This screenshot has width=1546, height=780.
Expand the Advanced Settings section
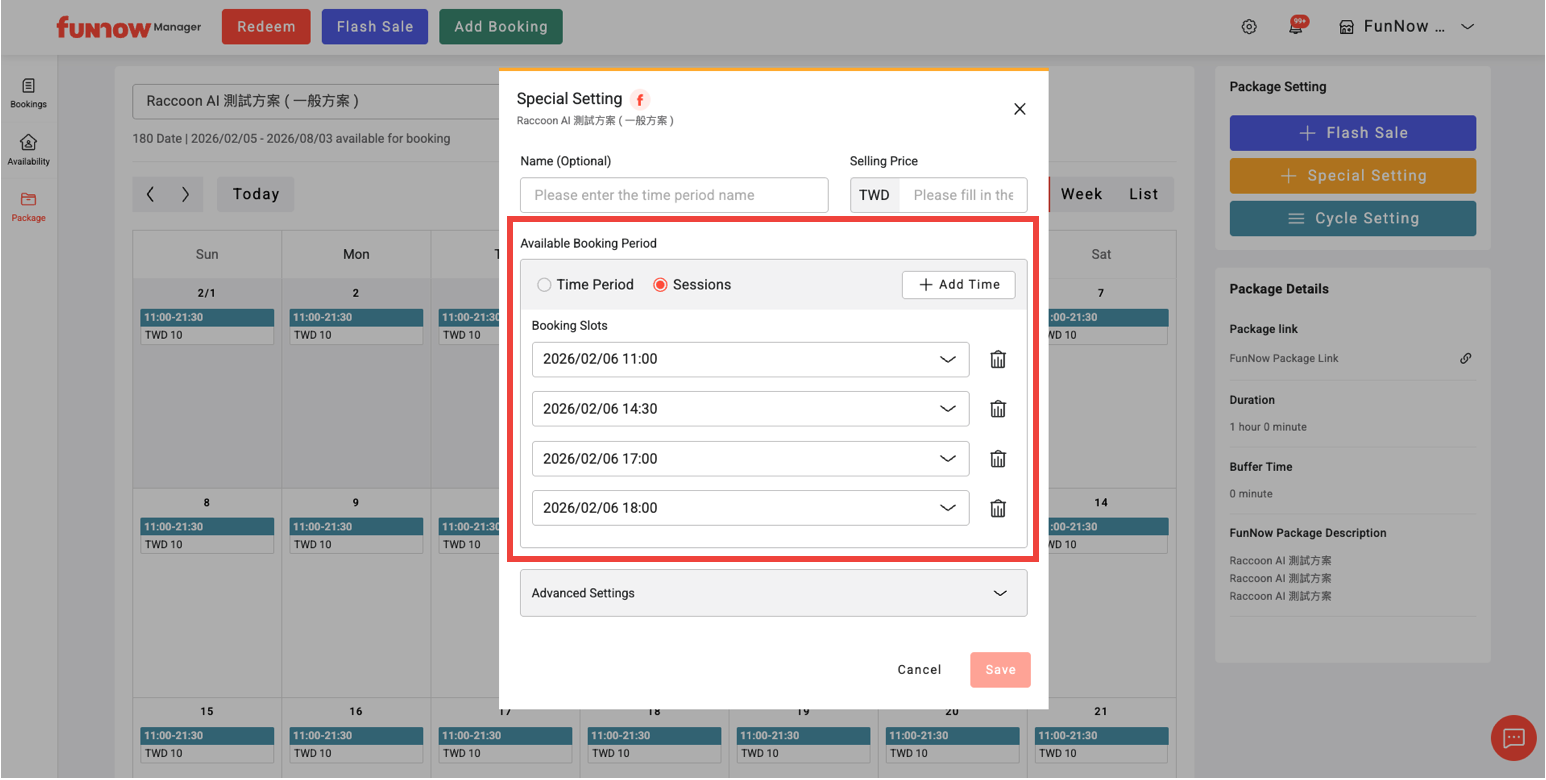773,593
